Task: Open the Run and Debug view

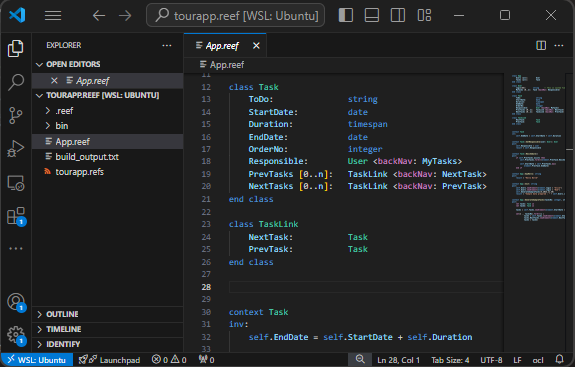Action: [x=16, y=149]
